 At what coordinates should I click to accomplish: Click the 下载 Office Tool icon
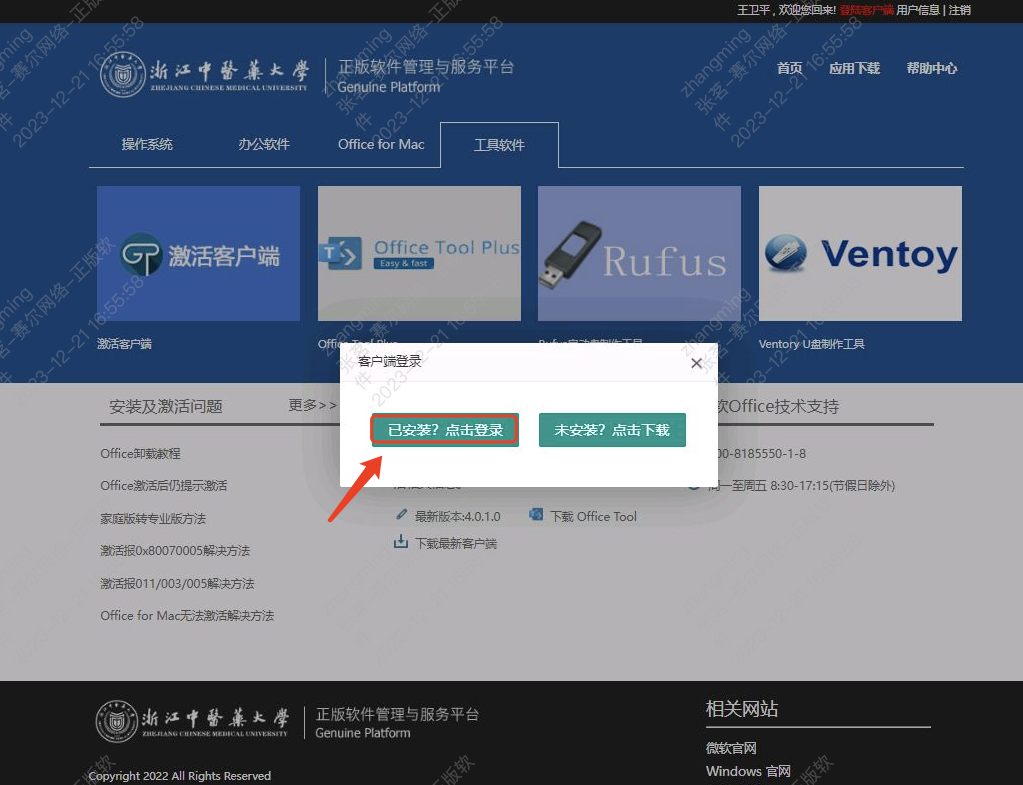[536, 515]
